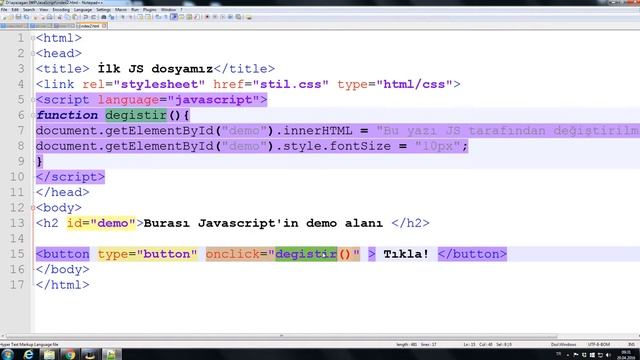Click the 'Dos\Windows' line ending in the status bar
The width and height of the screenshot is (640, 360).
(563, 345)
